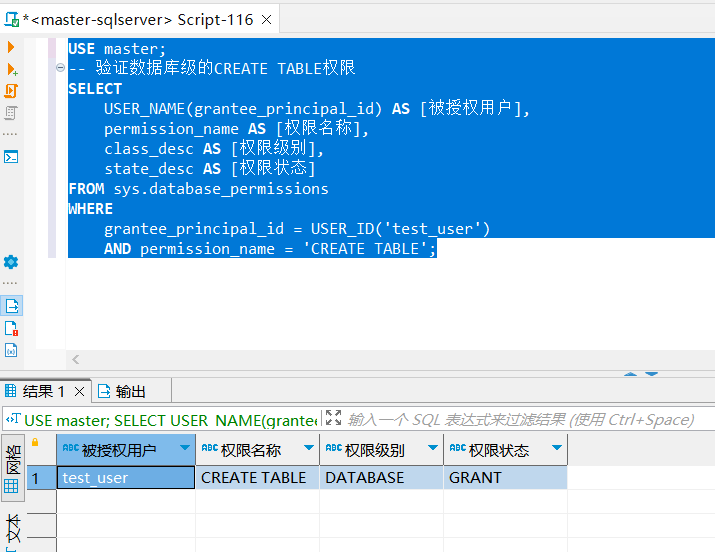Collapse the comment fold marker in the gutter
The width and height of the screenshot is (715, 552).
coord(60,67)
